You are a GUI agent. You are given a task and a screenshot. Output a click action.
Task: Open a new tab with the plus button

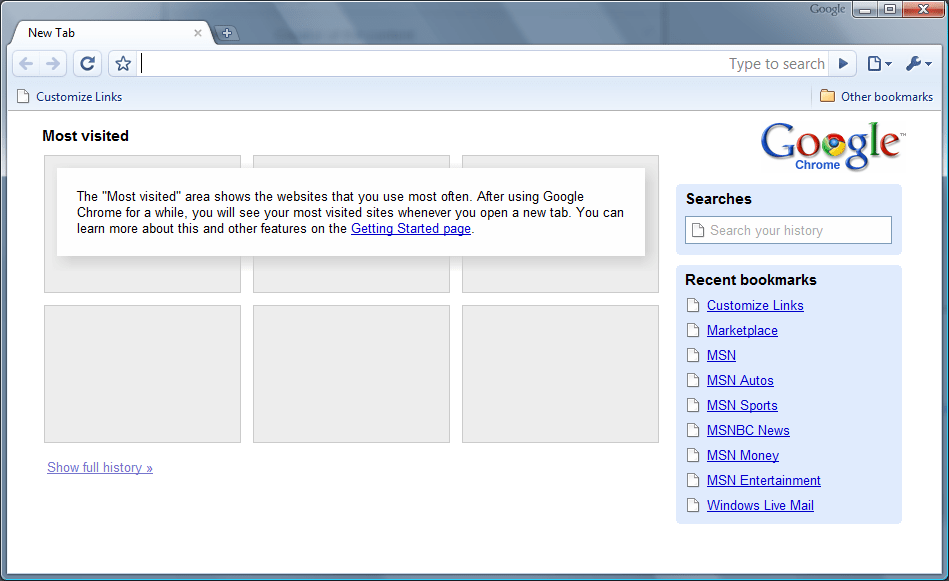coord(227,33)
